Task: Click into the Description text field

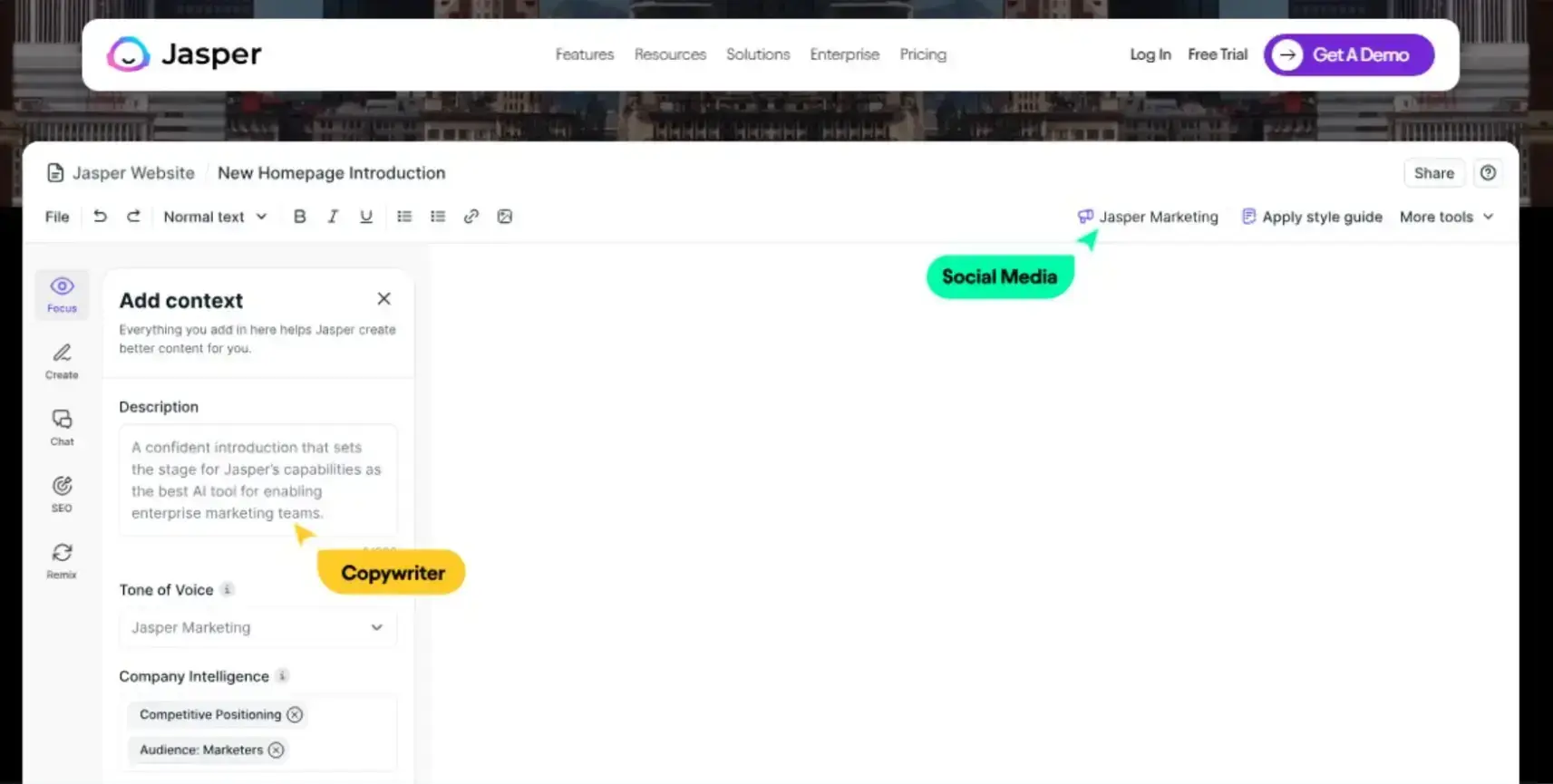Action: pos(257,479)
